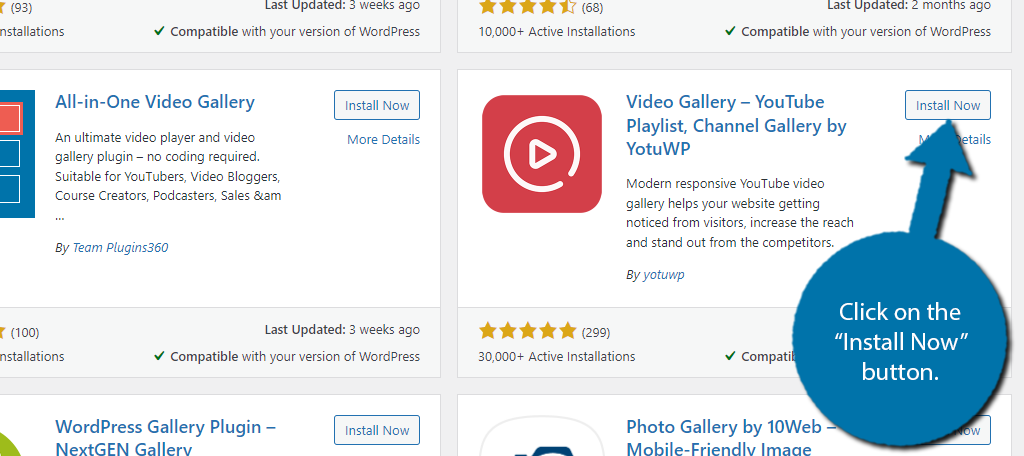1024x456 pixels.
Task: Click the YotuWP Video Gallery plugin icon
Action: [x=541, y=154]
